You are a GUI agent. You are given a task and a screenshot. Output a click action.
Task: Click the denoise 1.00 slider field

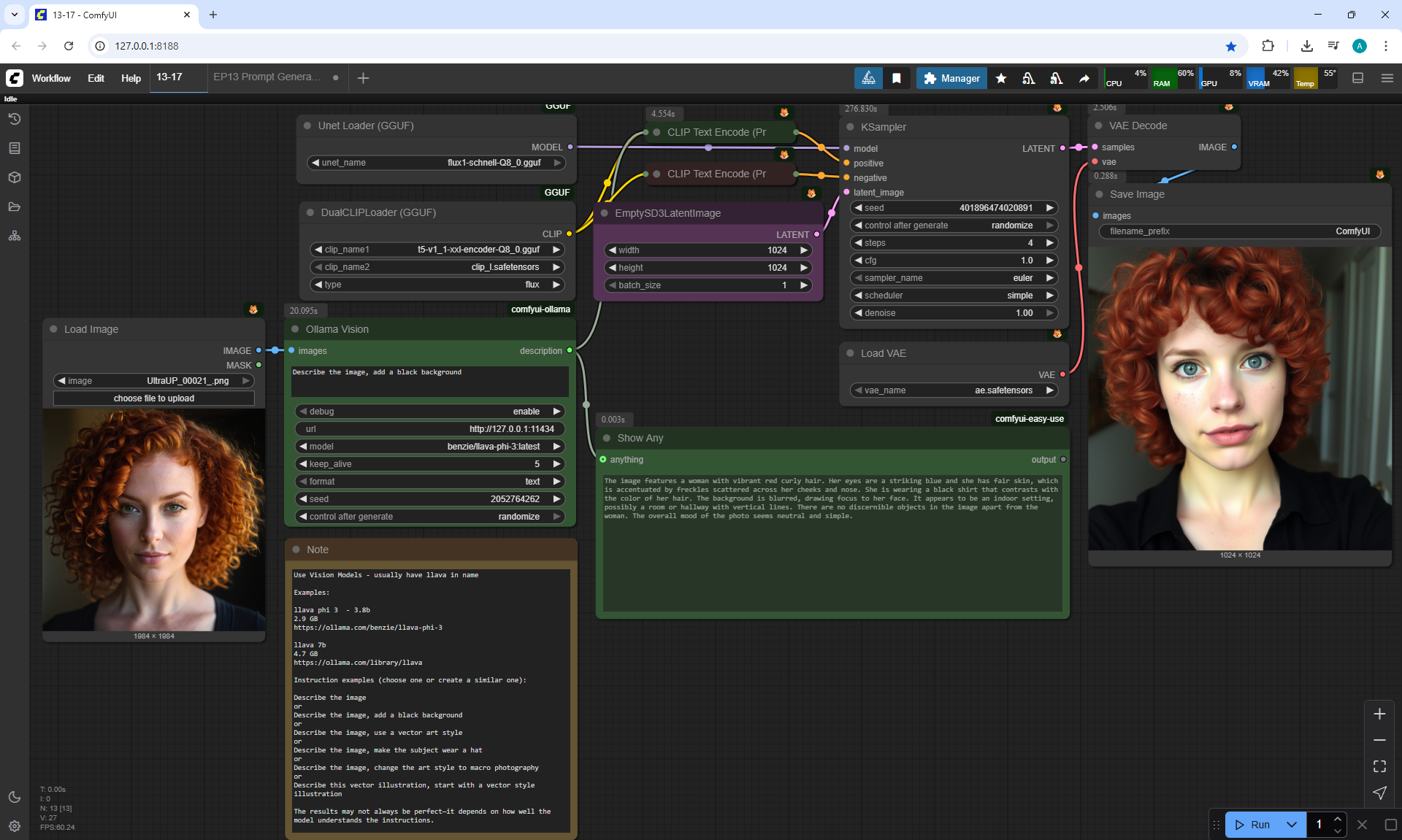coord(954,313)
